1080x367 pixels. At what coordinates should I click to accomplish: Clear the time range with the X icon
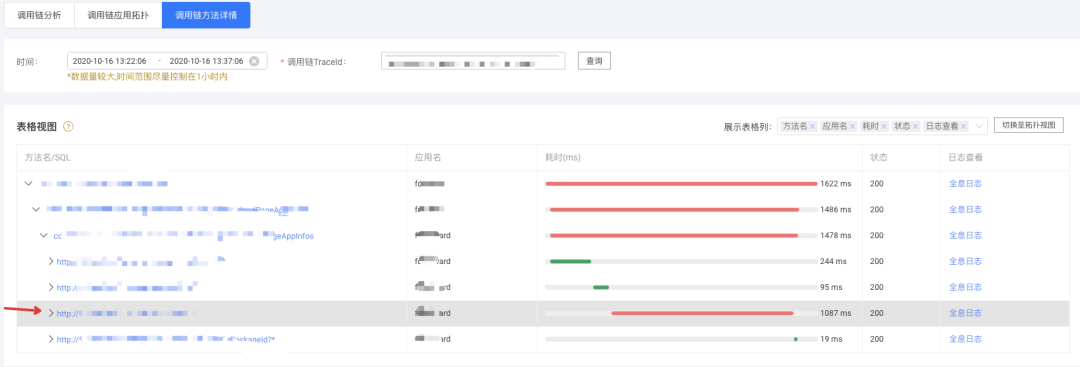point(254,61)
